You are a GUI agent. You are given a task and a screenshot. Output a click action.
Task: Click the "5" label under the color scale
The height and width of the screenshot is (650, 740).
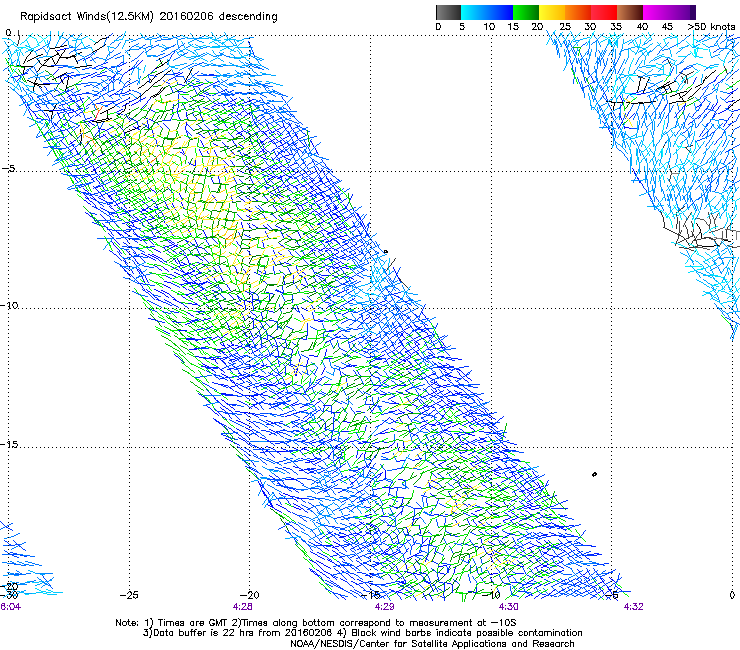(462, 26)
